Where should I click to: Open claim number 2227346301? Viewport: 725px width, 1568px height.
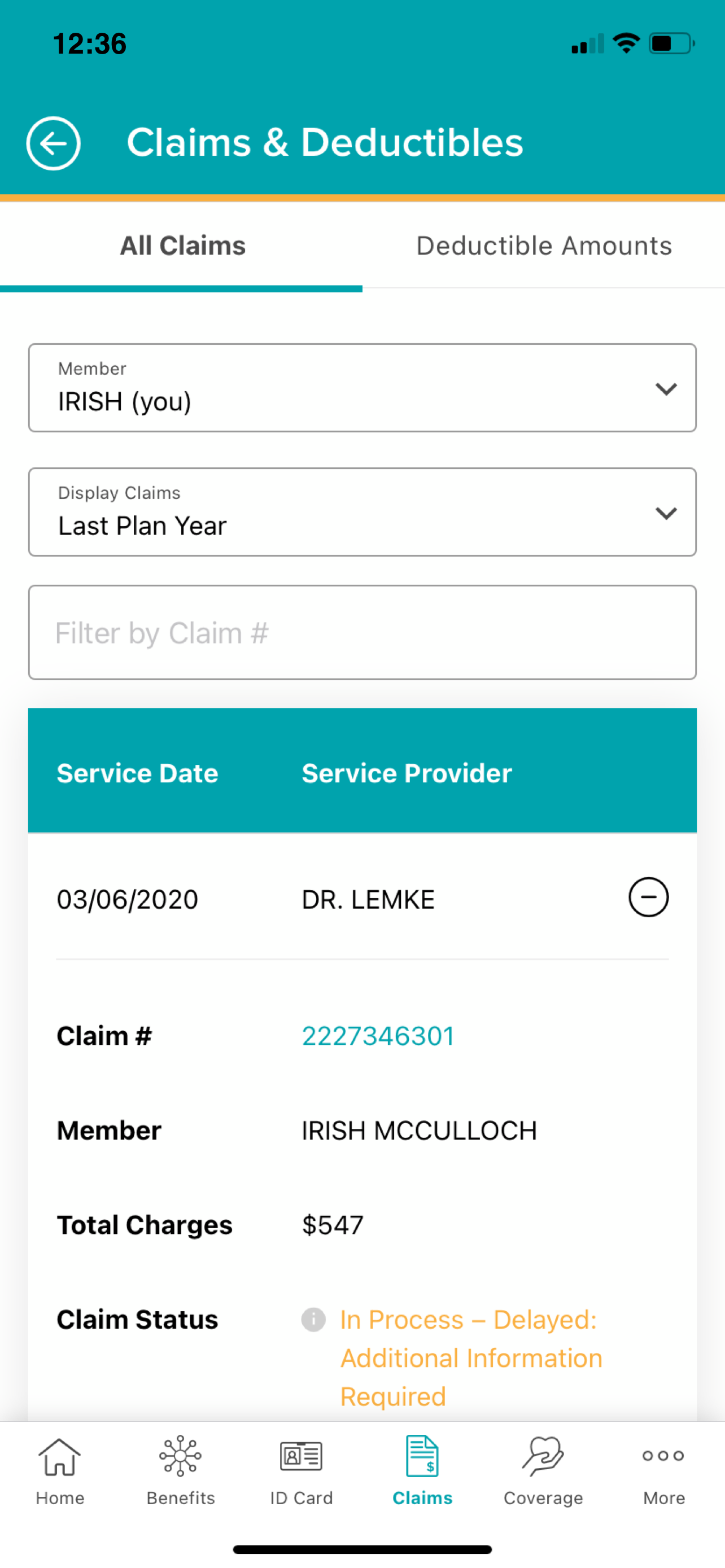[378, 1036]
